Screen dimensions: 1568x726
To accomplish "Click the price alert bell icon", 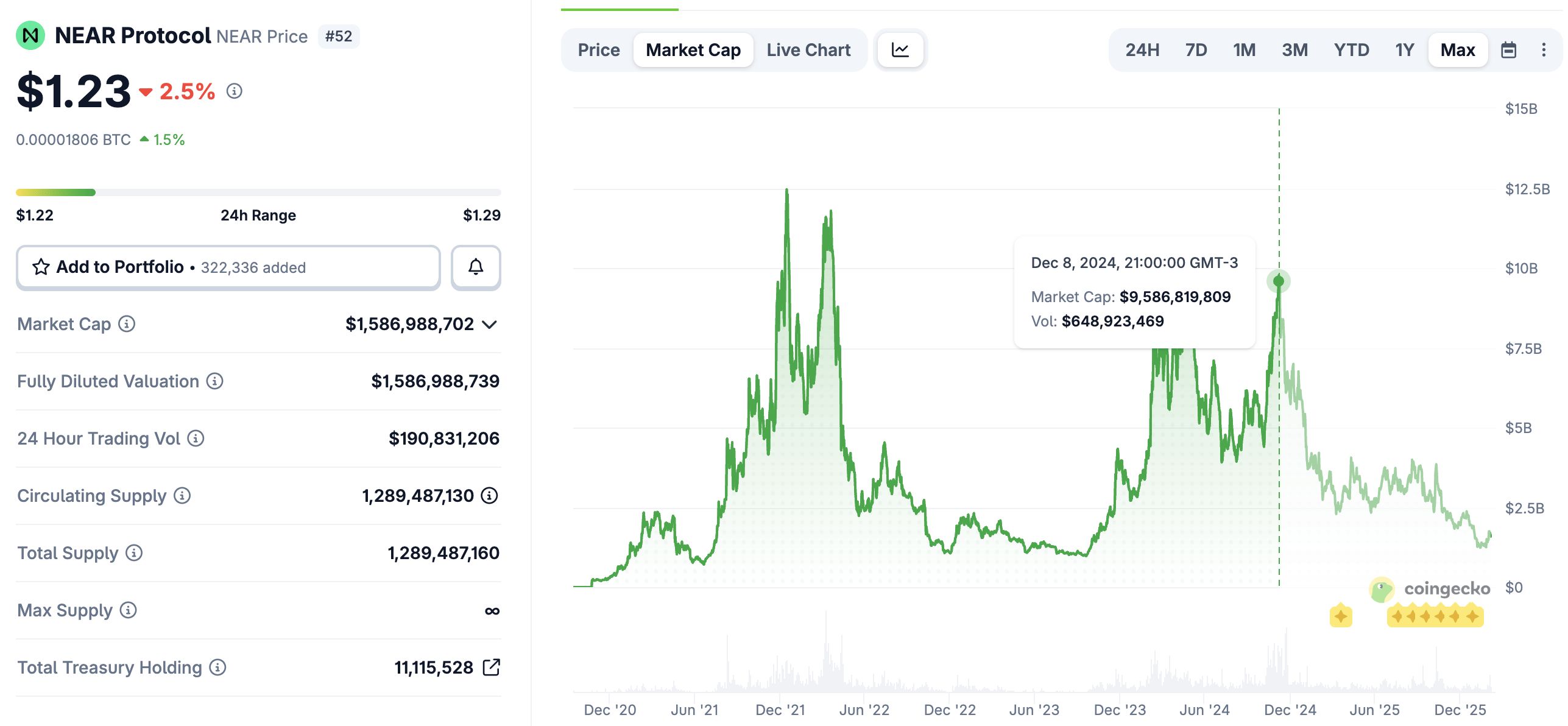I will pyautogui.click(x=476, y=267).
